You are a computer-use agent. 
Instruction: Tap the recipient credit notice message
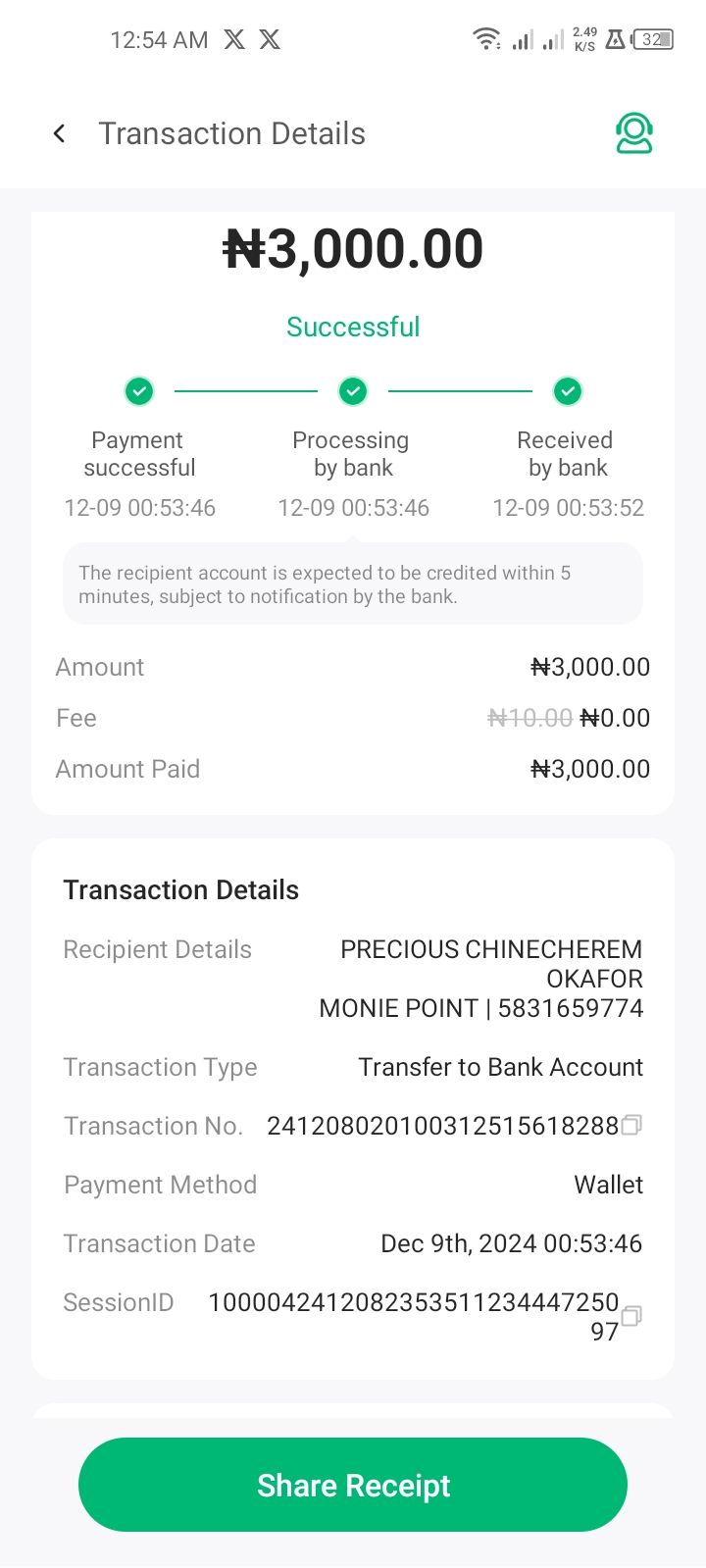[x=353, y=584]
